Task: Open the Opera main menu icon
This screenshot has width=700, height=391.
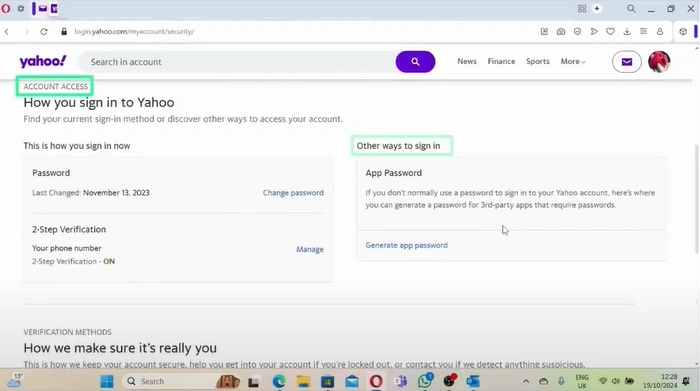Action: 6,8
